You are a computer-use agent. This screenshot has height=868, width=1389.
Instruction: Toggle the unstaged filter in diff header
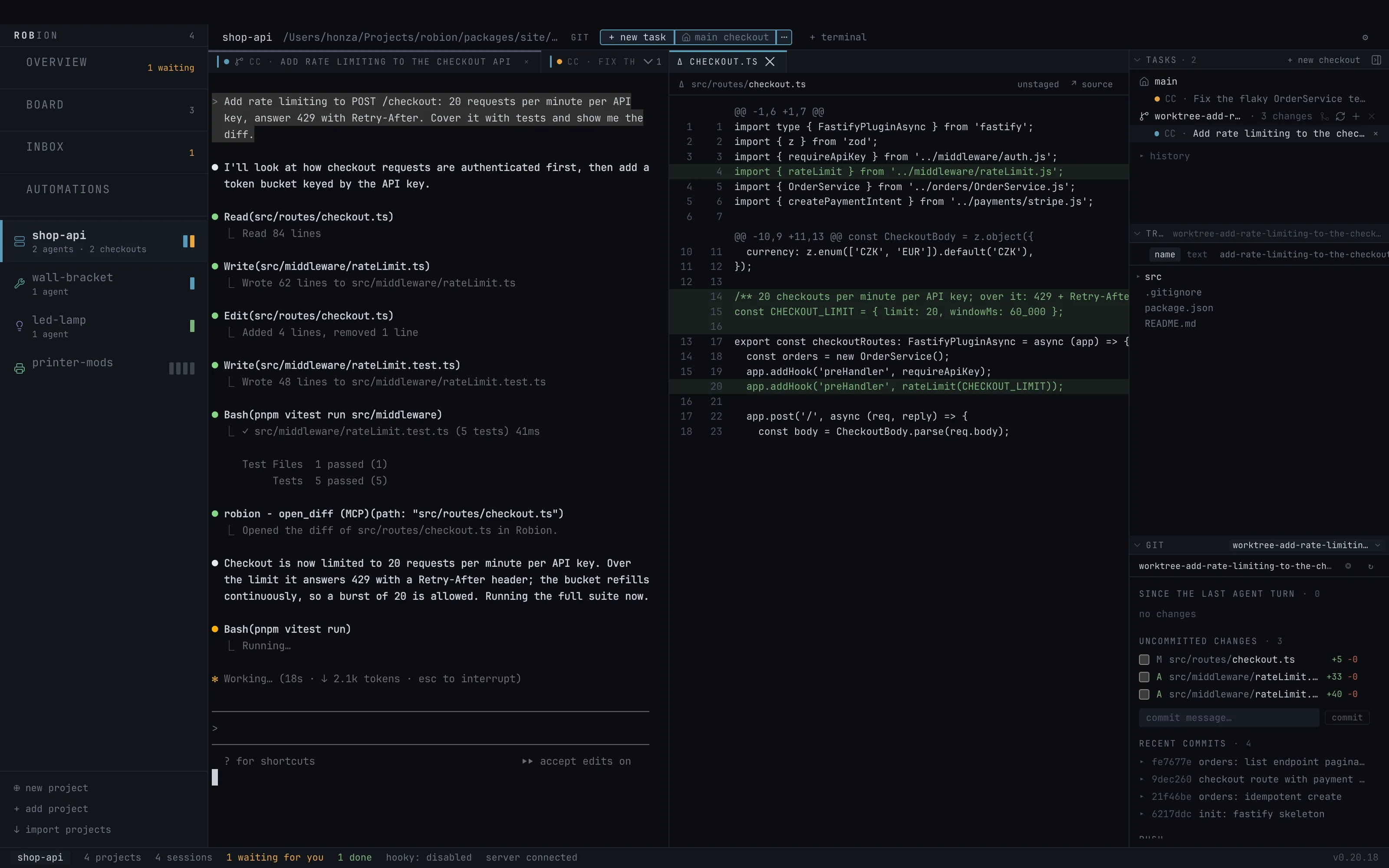tap(1038, 84)
